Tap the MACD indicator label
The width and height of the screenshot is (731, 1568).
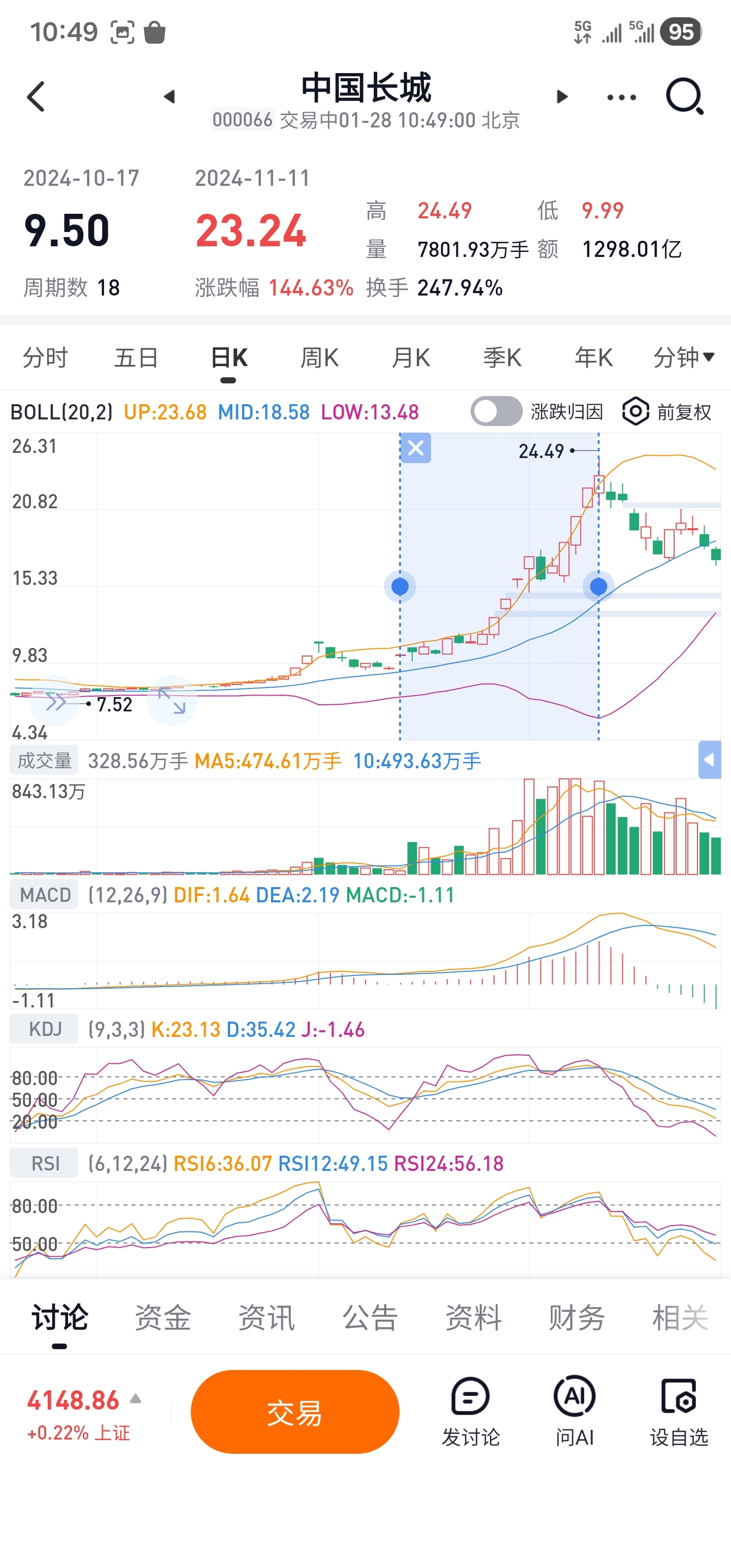tap(45, 895)
